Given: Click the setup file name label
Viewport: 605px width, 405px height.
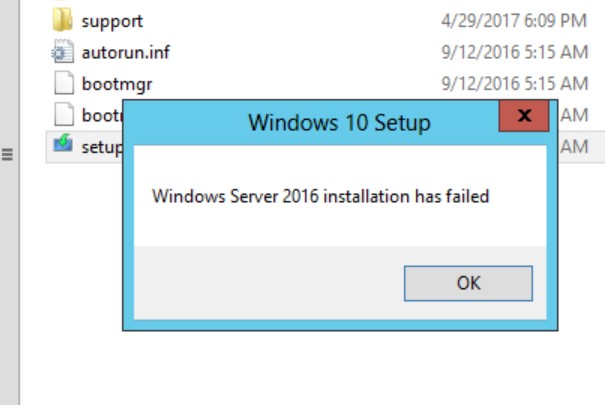Looking at the screenshot, I should (x=102, y=147).
